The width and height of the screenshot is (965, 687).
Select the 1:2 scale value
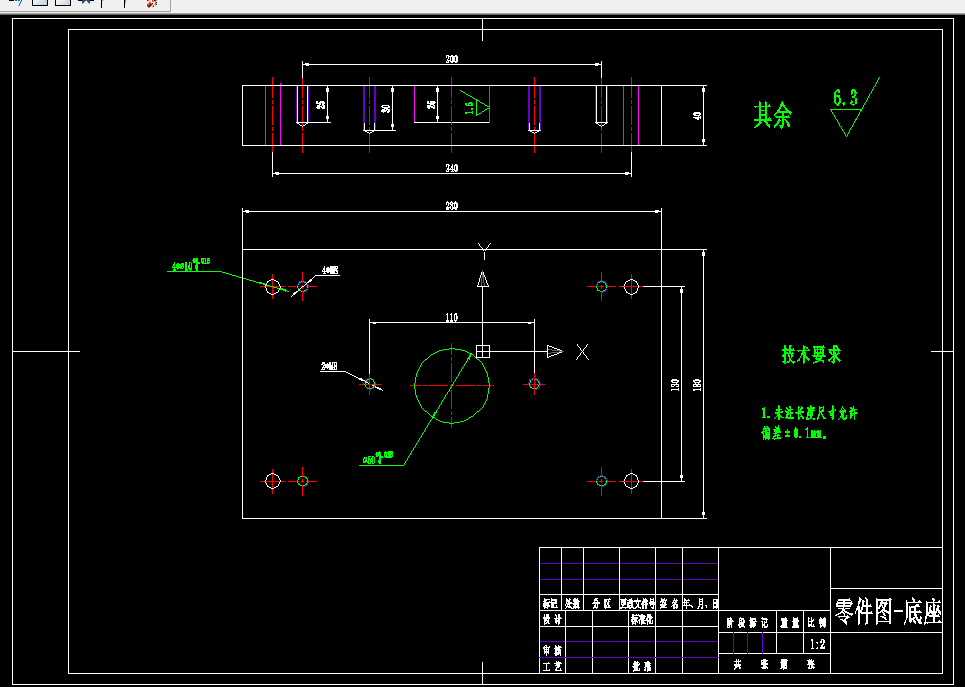[818, 645]
